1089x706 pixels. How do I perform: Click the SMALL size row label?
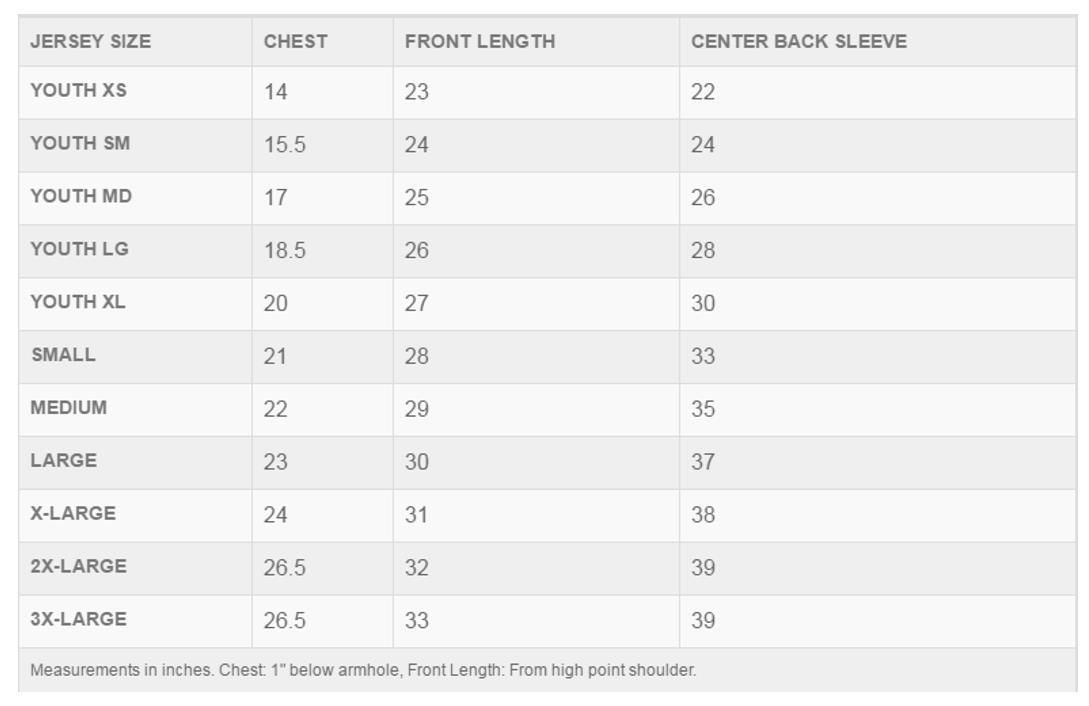(x=63, y=355)
